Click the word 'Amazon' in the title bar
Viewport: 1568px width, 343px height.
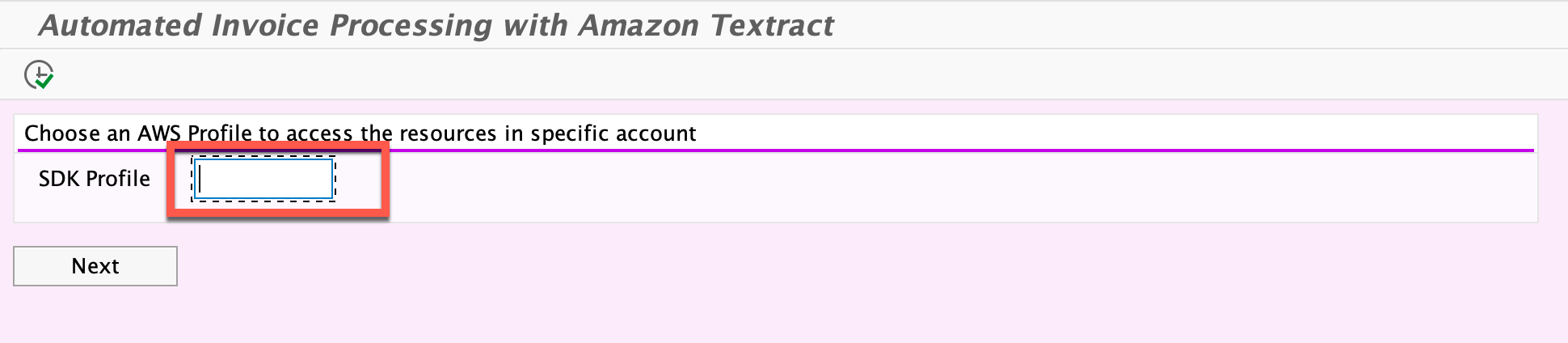coord(639,25)
